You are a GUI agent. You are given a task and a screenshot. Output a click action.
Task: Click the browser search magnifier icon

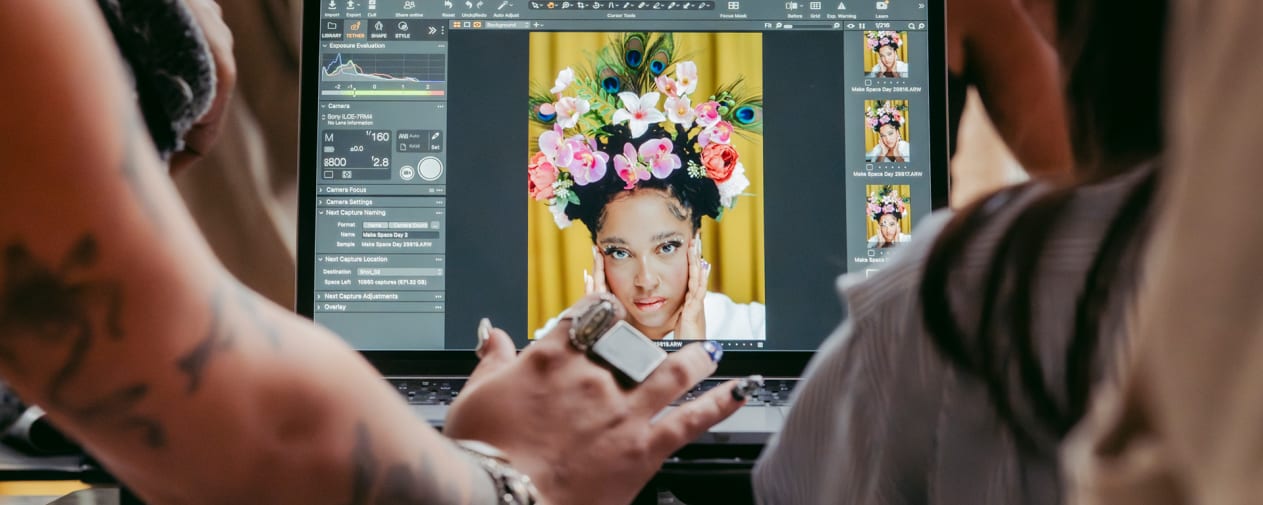[911, 26]
